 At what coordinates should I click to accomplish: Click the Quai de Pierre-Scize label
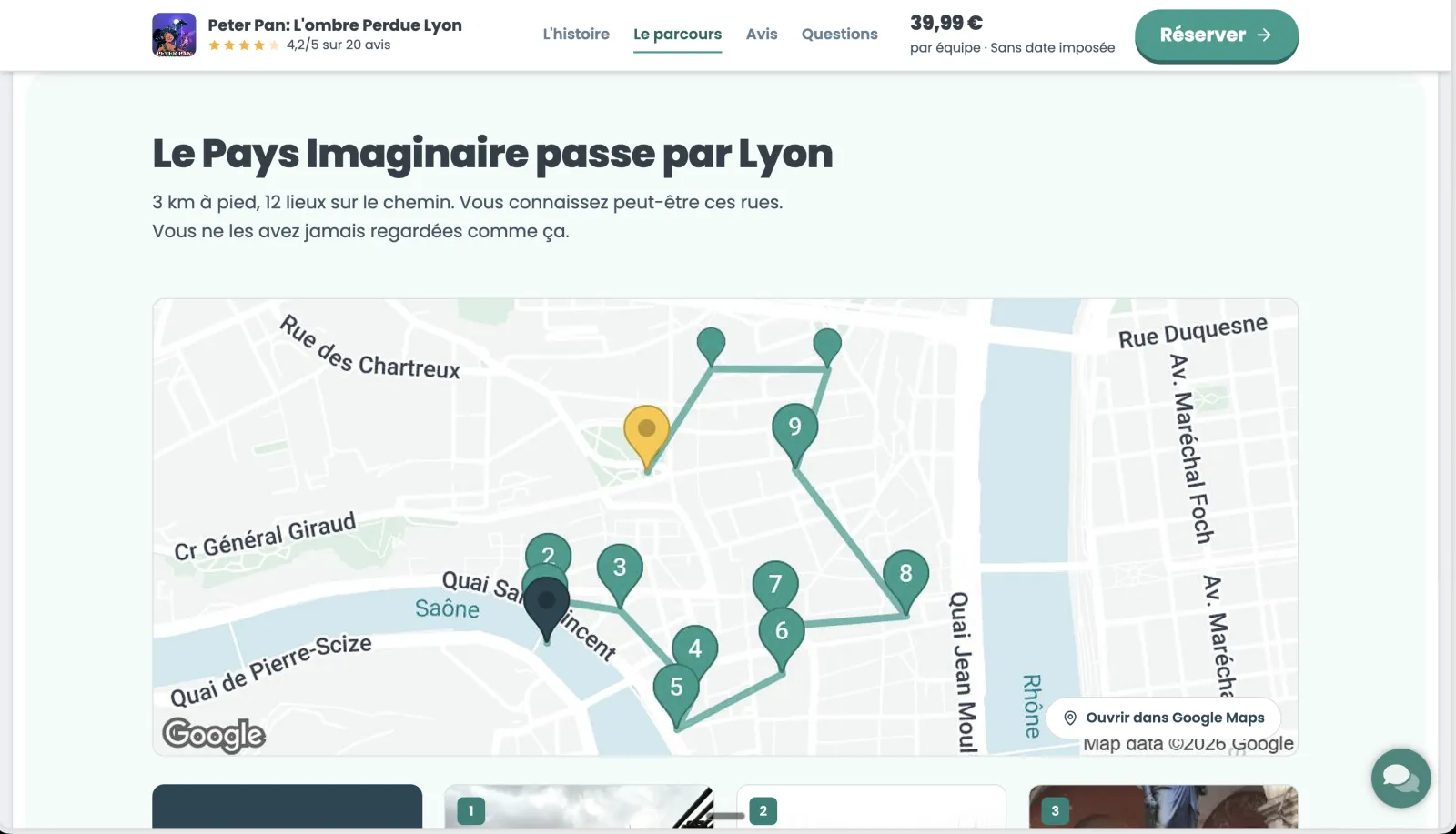(x=271, y=670)
